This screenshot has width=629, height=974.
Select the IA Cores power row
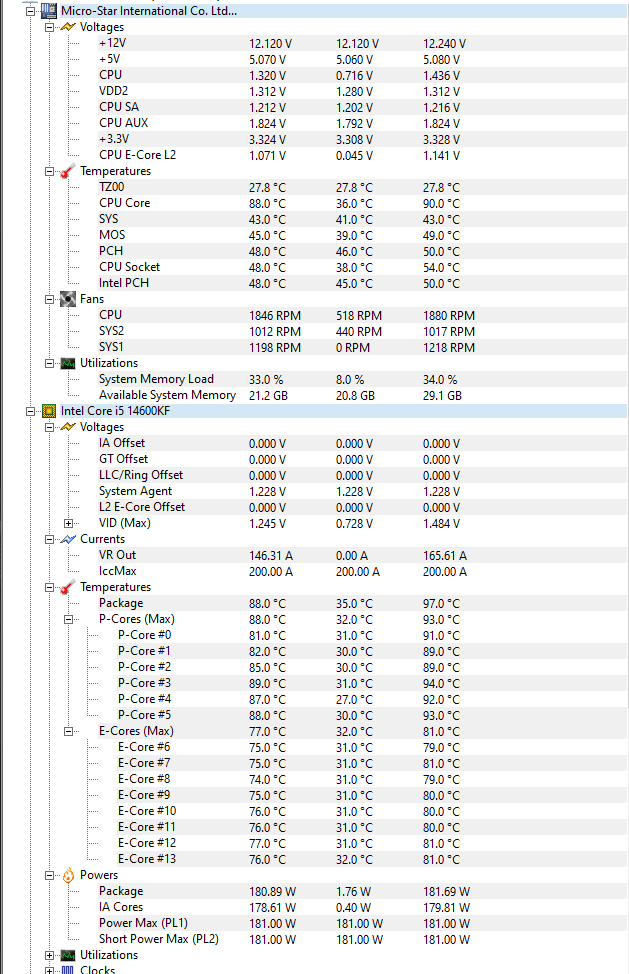click(x=361, y=907)
